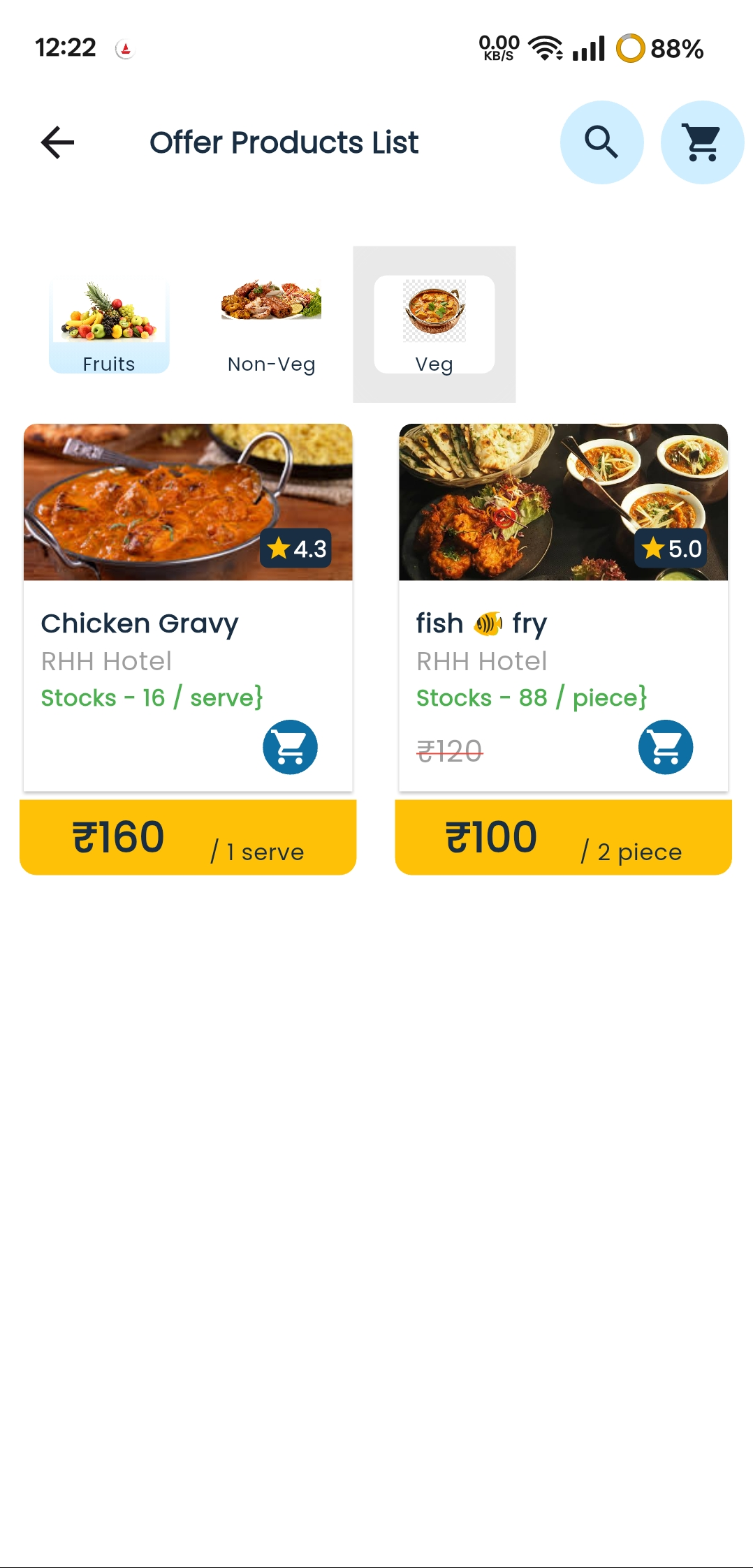This screenshot has height=1568, width=753.
Task: Tap the fish fry product title
Action: (x=481, y=623)
